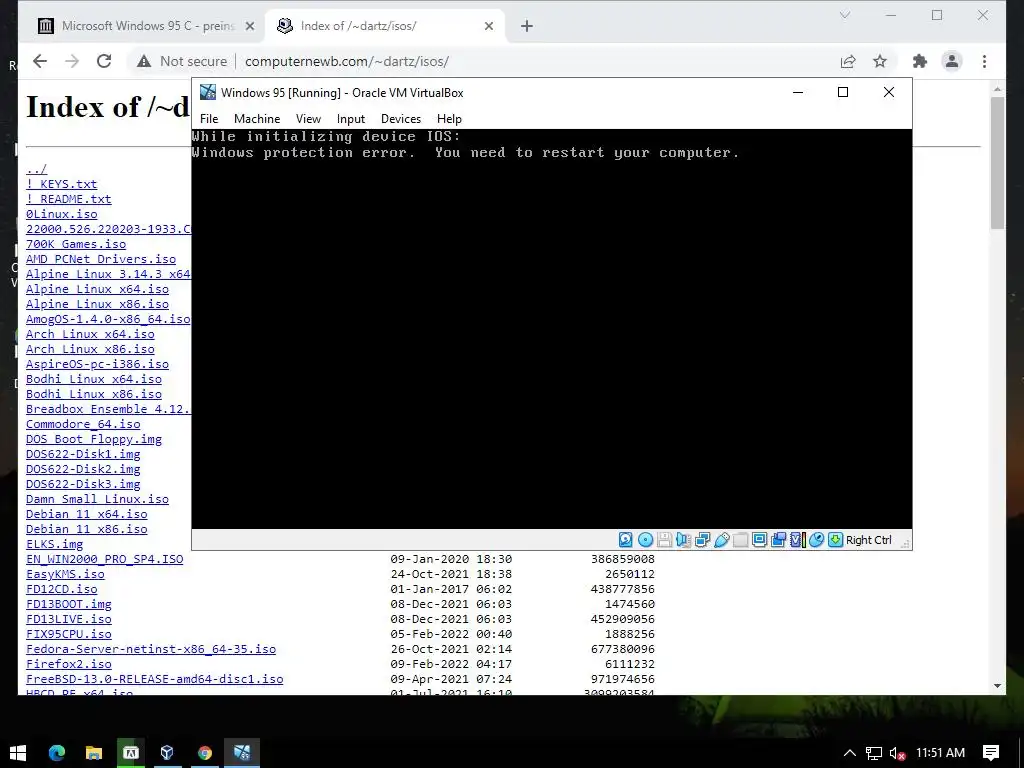This screenshot has height=768, width=1024.
Task: Open File Explorer from the taskbar
Action: [93, 753]
